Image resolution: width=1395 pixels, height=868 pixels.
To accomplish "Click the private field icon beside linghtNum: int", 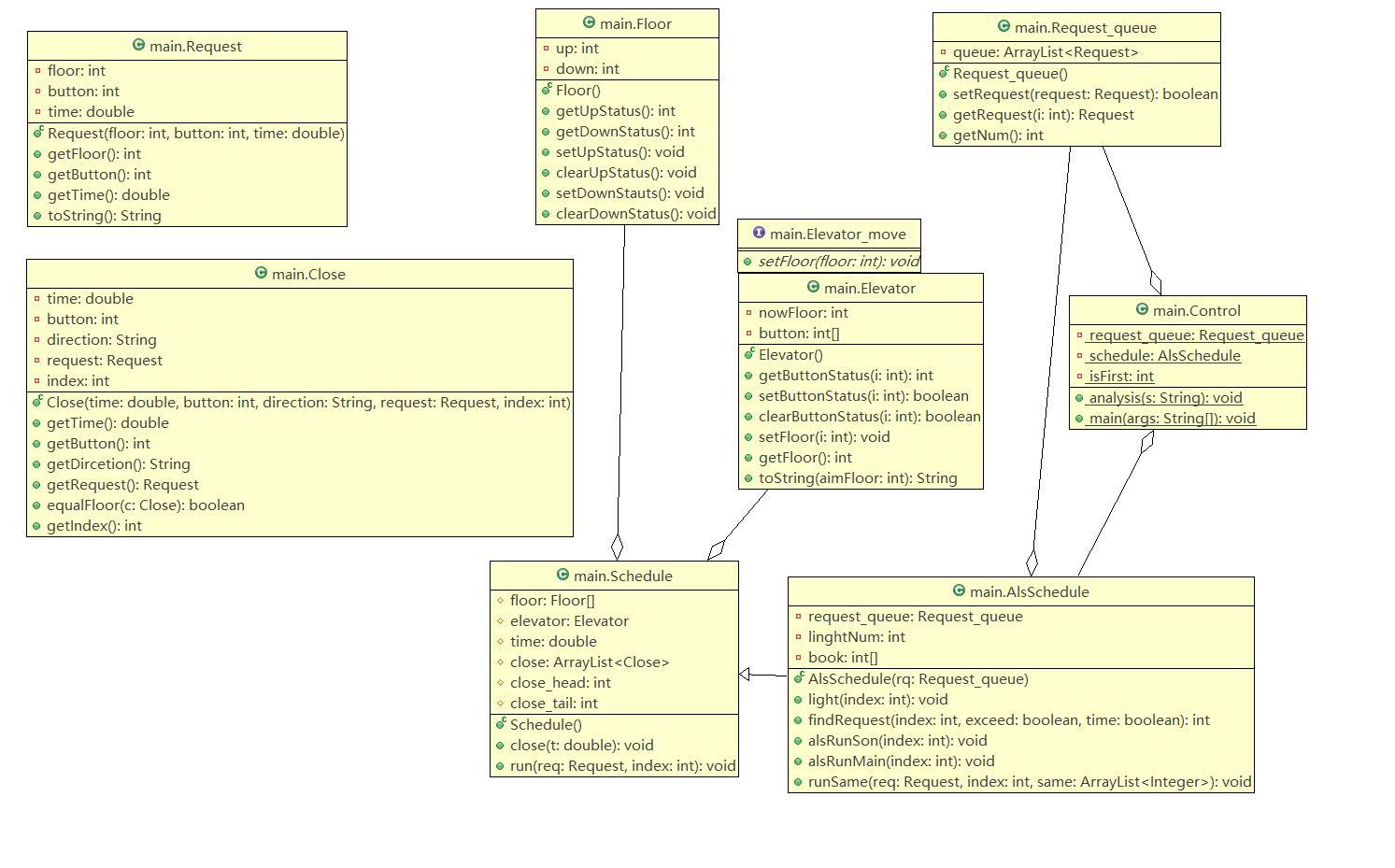I will point(799,637).
